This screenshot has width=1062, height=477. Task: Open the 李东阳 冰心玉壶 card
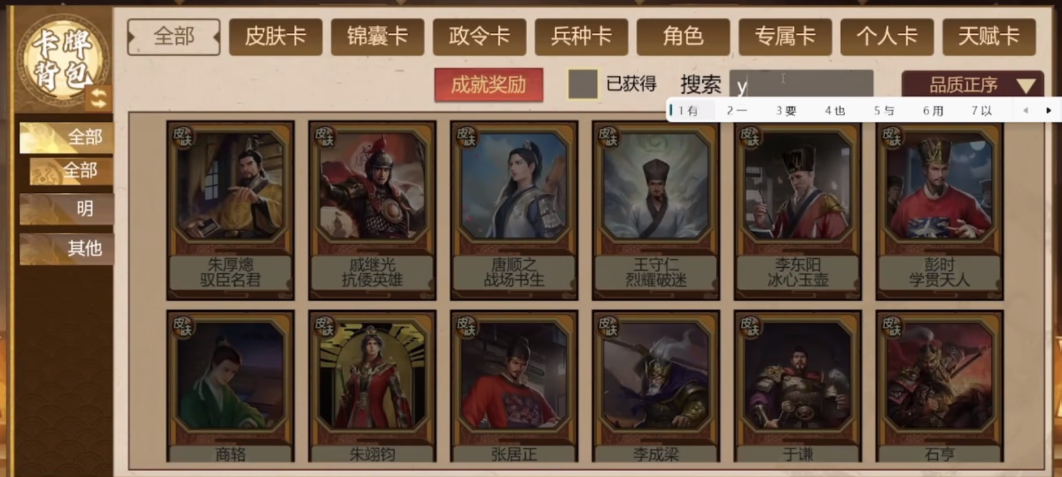(797, 211)
